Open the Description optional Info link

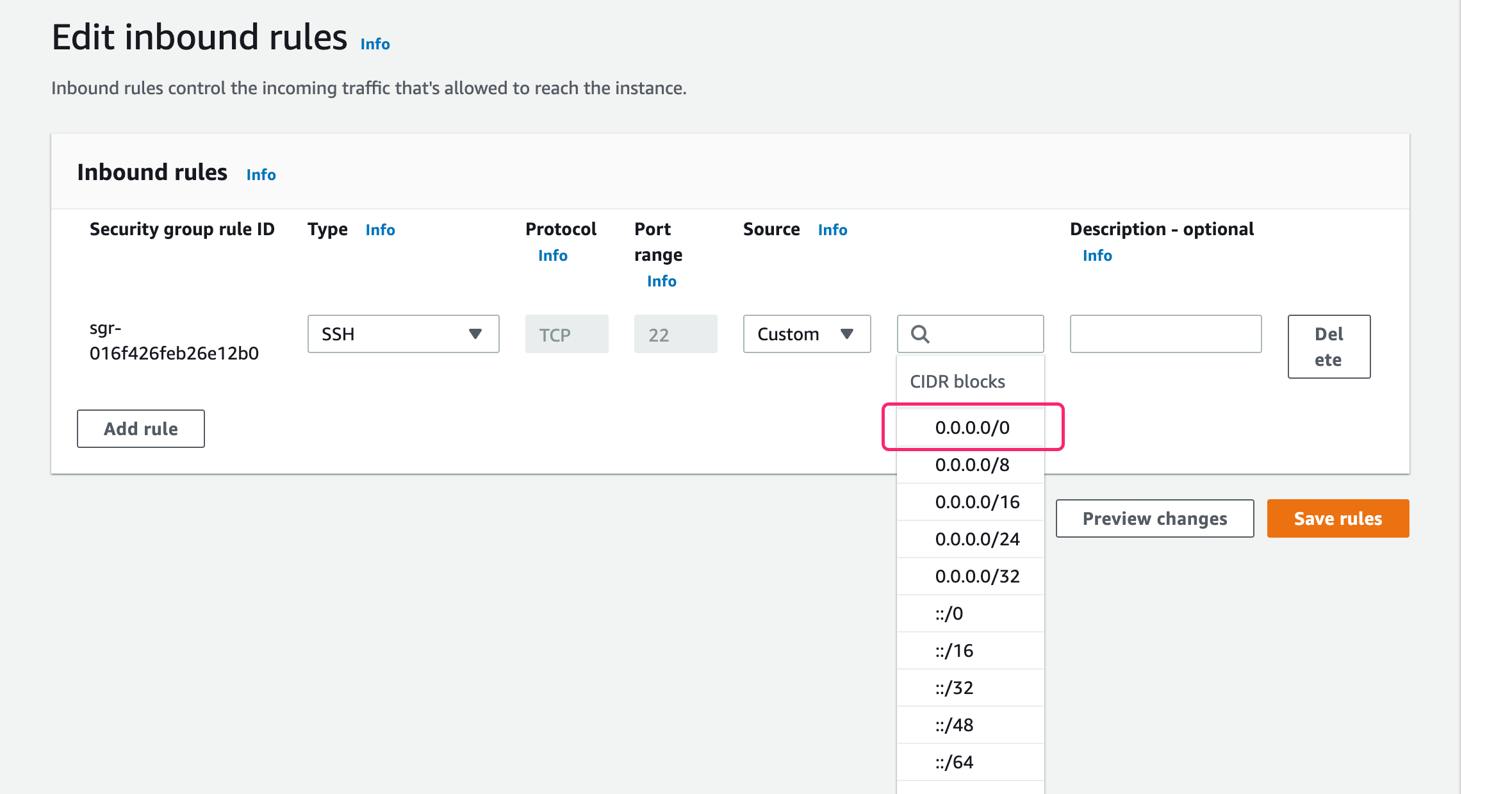pos(1097,255)
